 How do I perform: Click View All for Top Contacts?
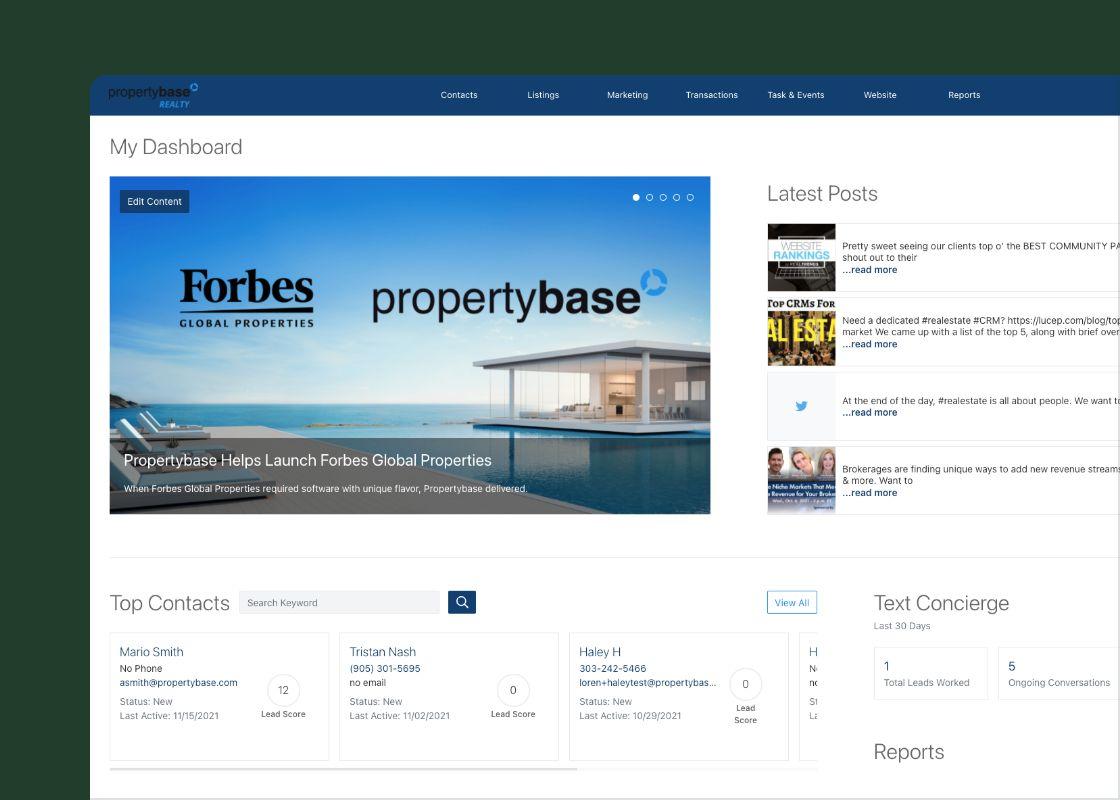(x=791, y=602)
